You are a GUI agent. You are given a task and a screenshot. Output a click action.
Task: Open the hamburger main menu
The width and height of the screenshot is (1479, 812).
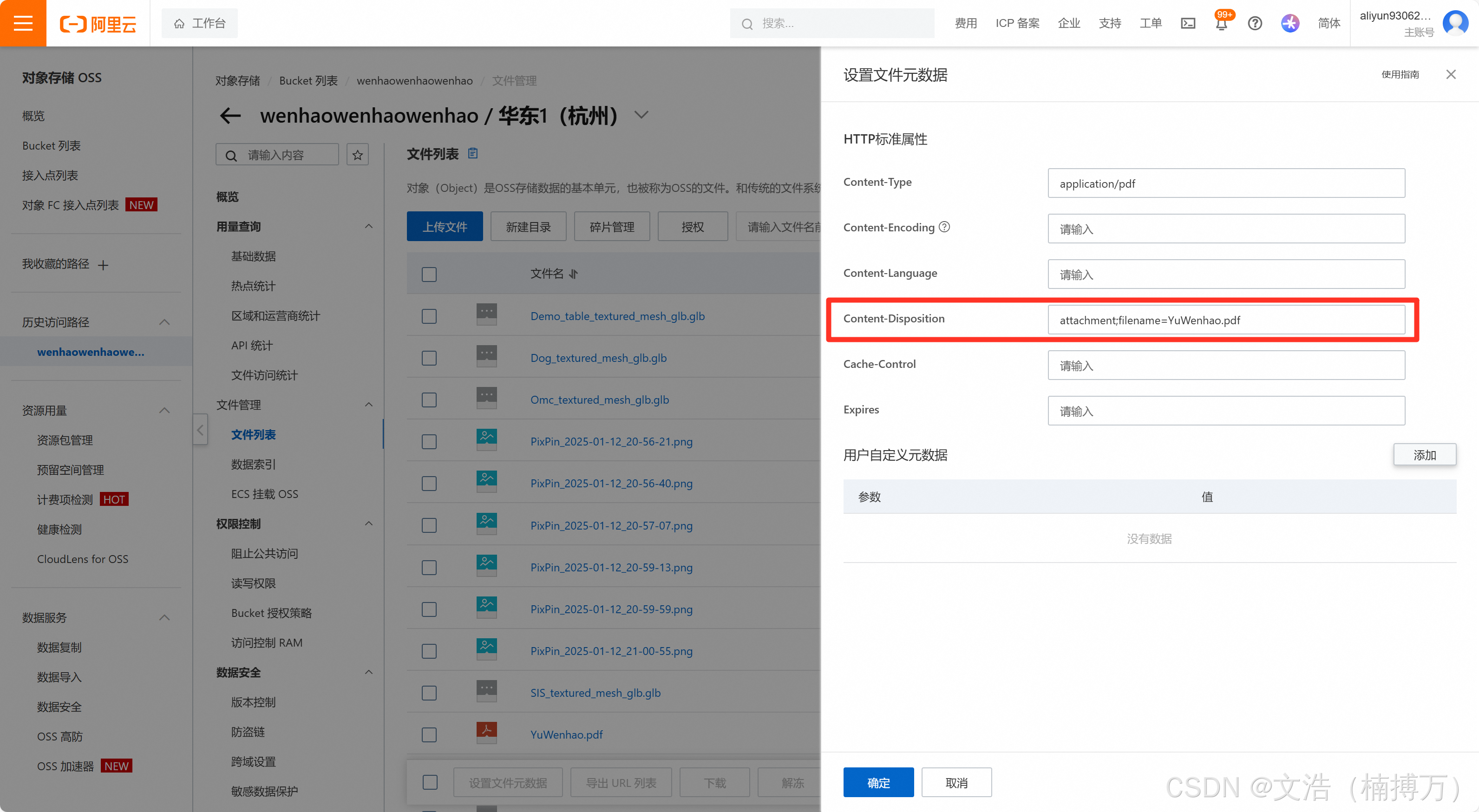point(23,23)
